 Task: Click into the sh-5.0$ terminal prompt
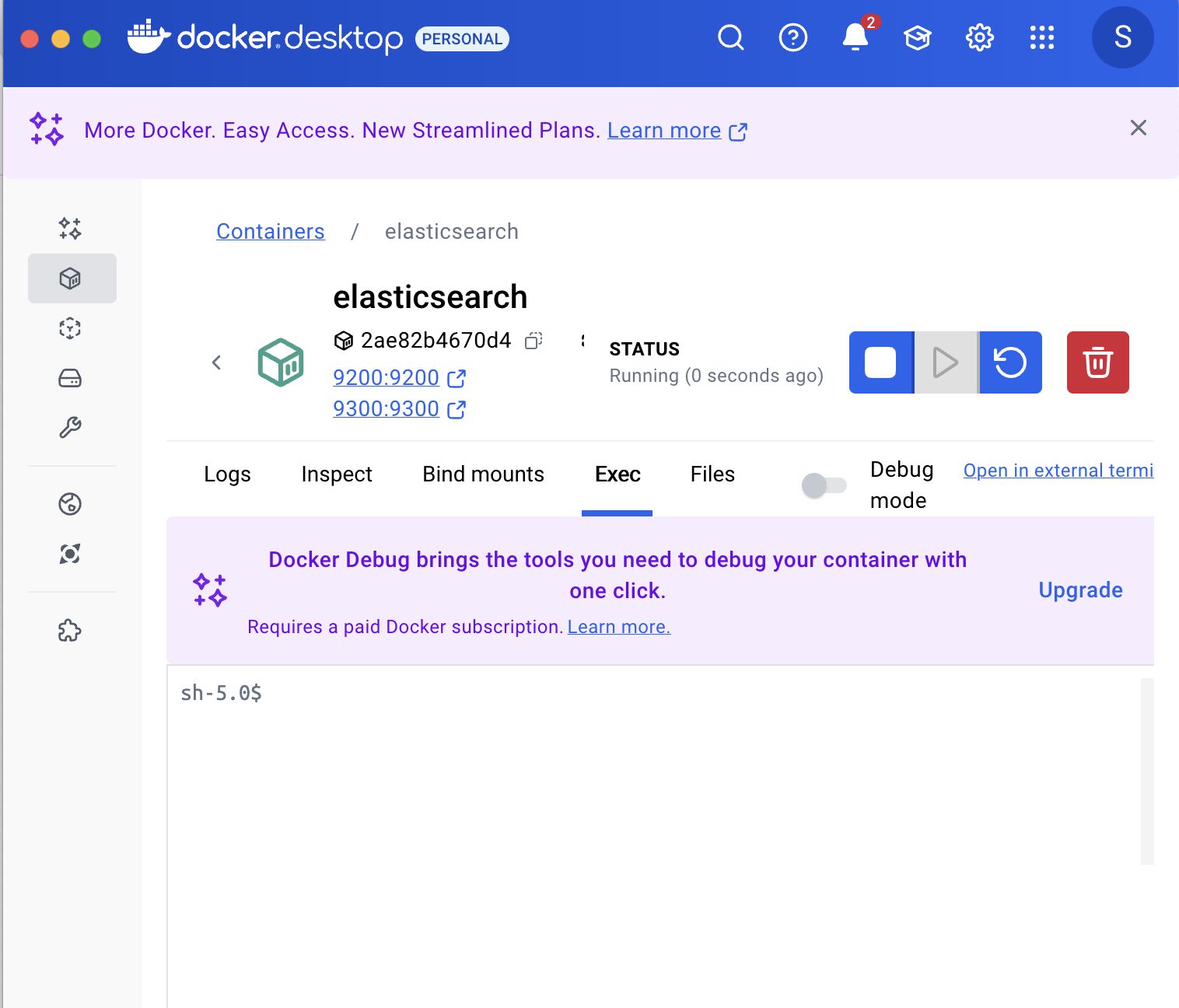tap(222, 693)
